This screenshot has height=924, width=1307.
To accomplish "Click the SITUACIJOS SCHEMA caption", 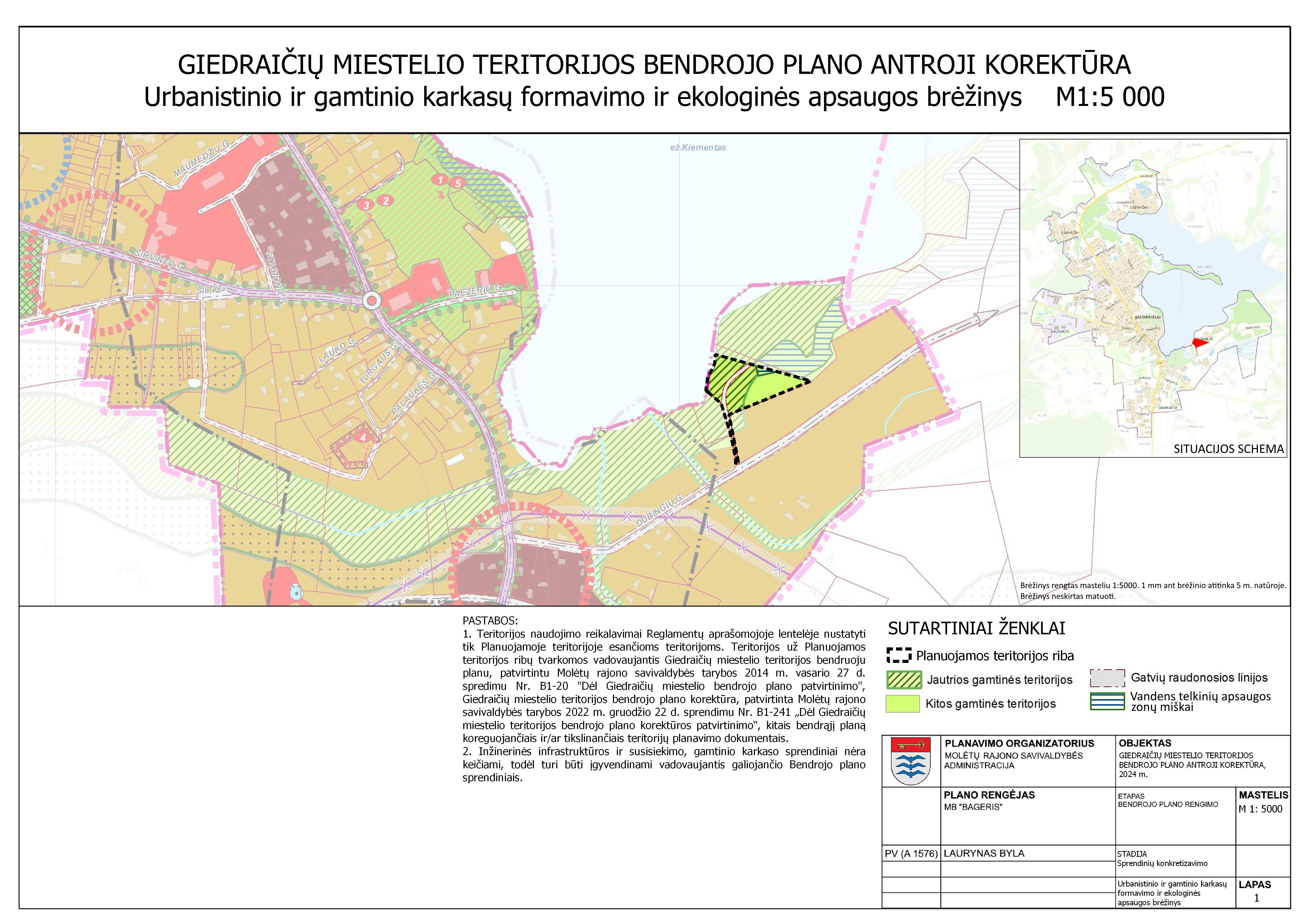I will (x=1228, y=449).
